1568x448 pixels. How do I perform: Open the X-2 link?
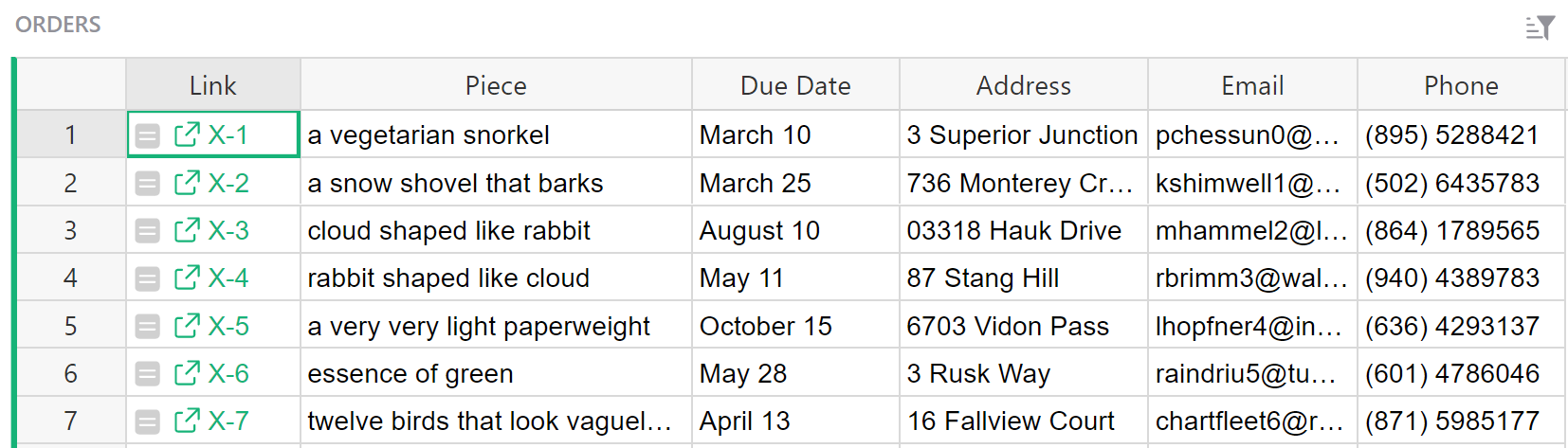228,183
